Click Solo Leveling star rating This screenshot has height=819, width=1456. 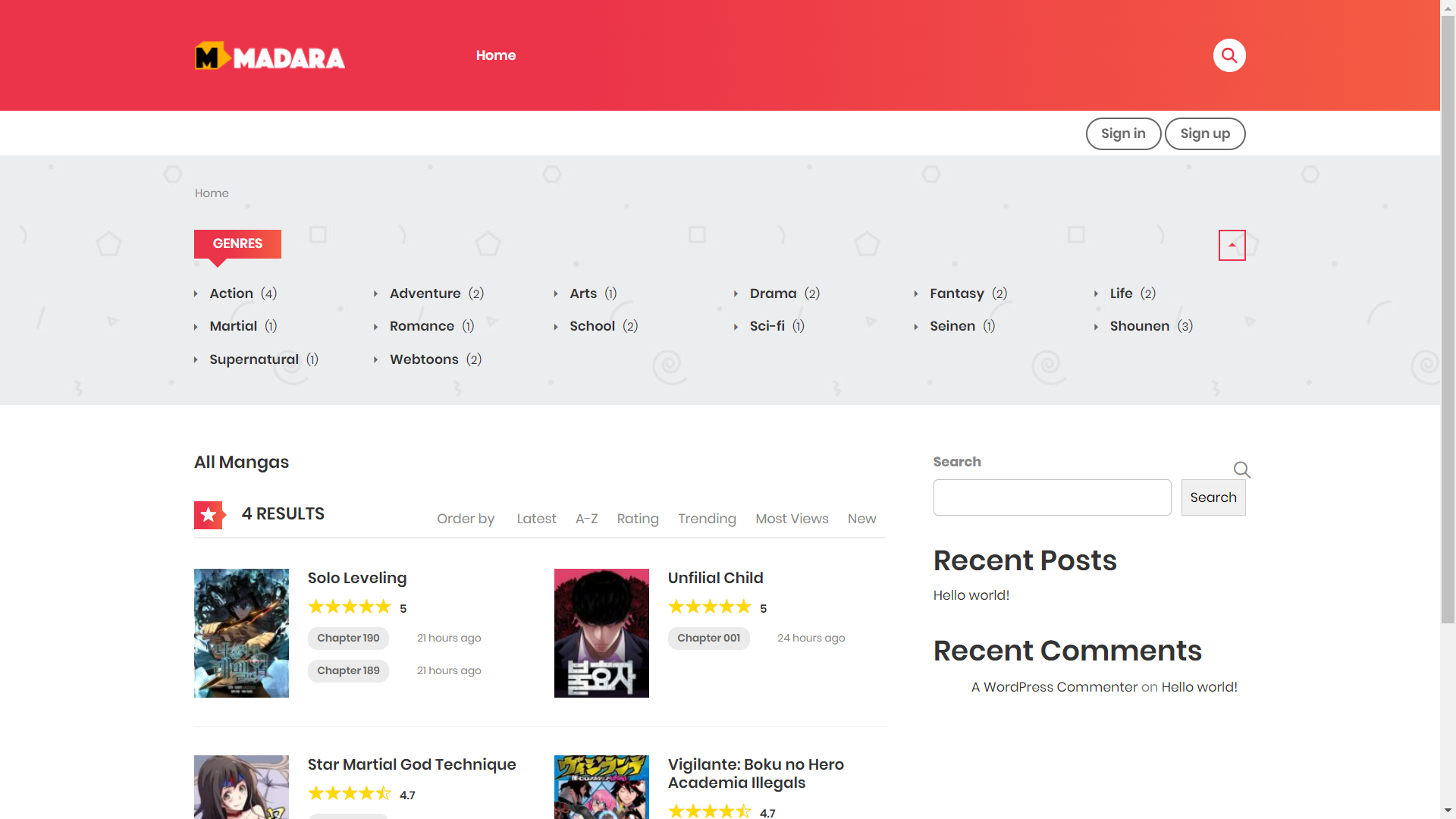click(350, 607)
